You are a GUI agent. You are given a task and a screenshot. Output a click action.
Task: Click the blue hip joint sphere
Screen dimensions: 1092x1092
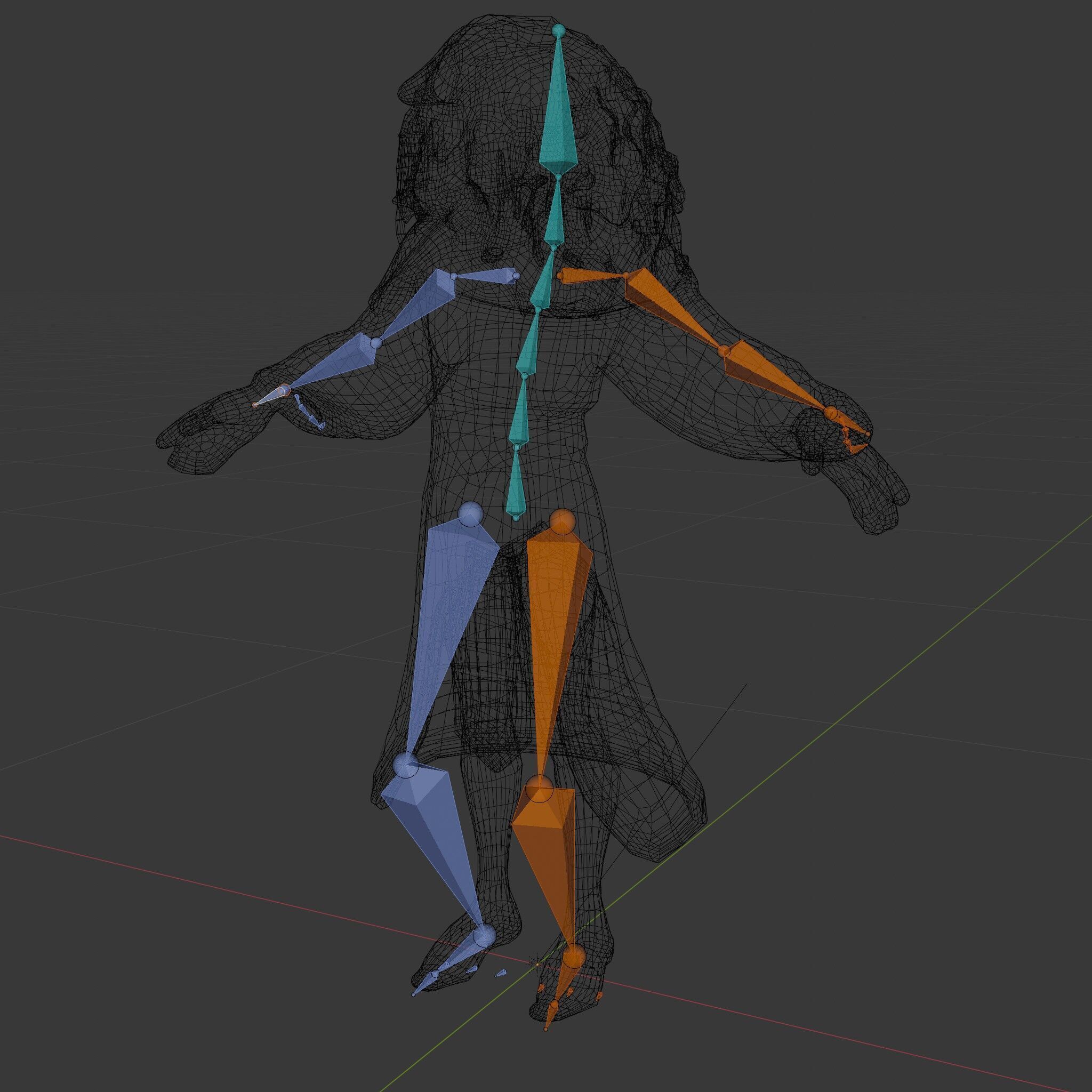point(470,514)
